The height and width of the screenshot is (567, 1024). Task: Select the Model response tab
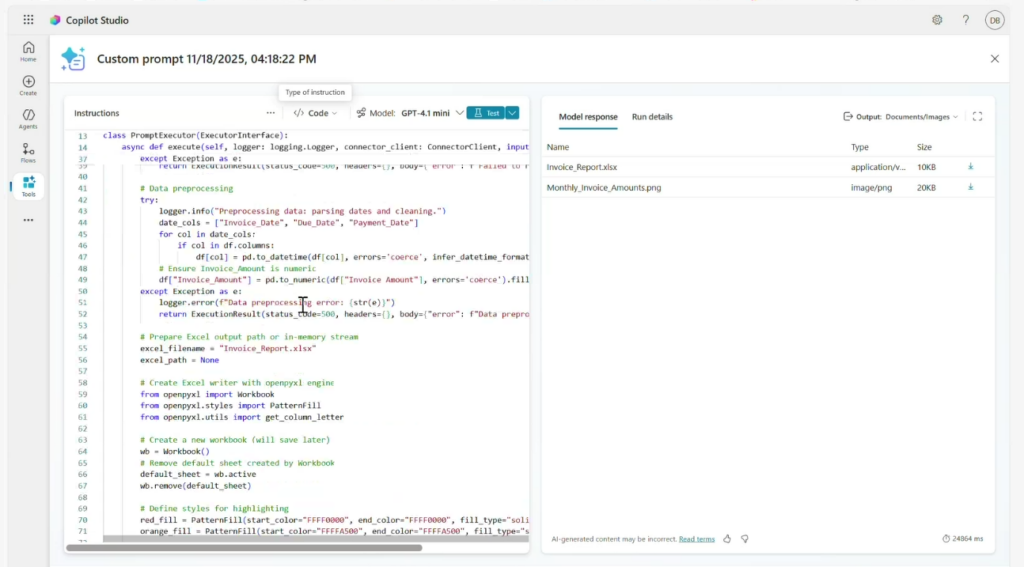pos(588,117)
